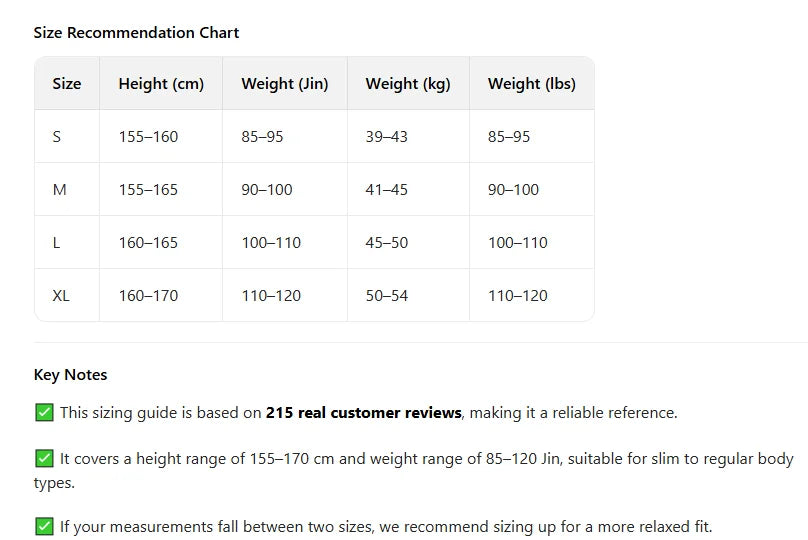The image size is (808, 540).
Task: Click the Size Recommendation Chart heading
Action: [x=137, y=32]
